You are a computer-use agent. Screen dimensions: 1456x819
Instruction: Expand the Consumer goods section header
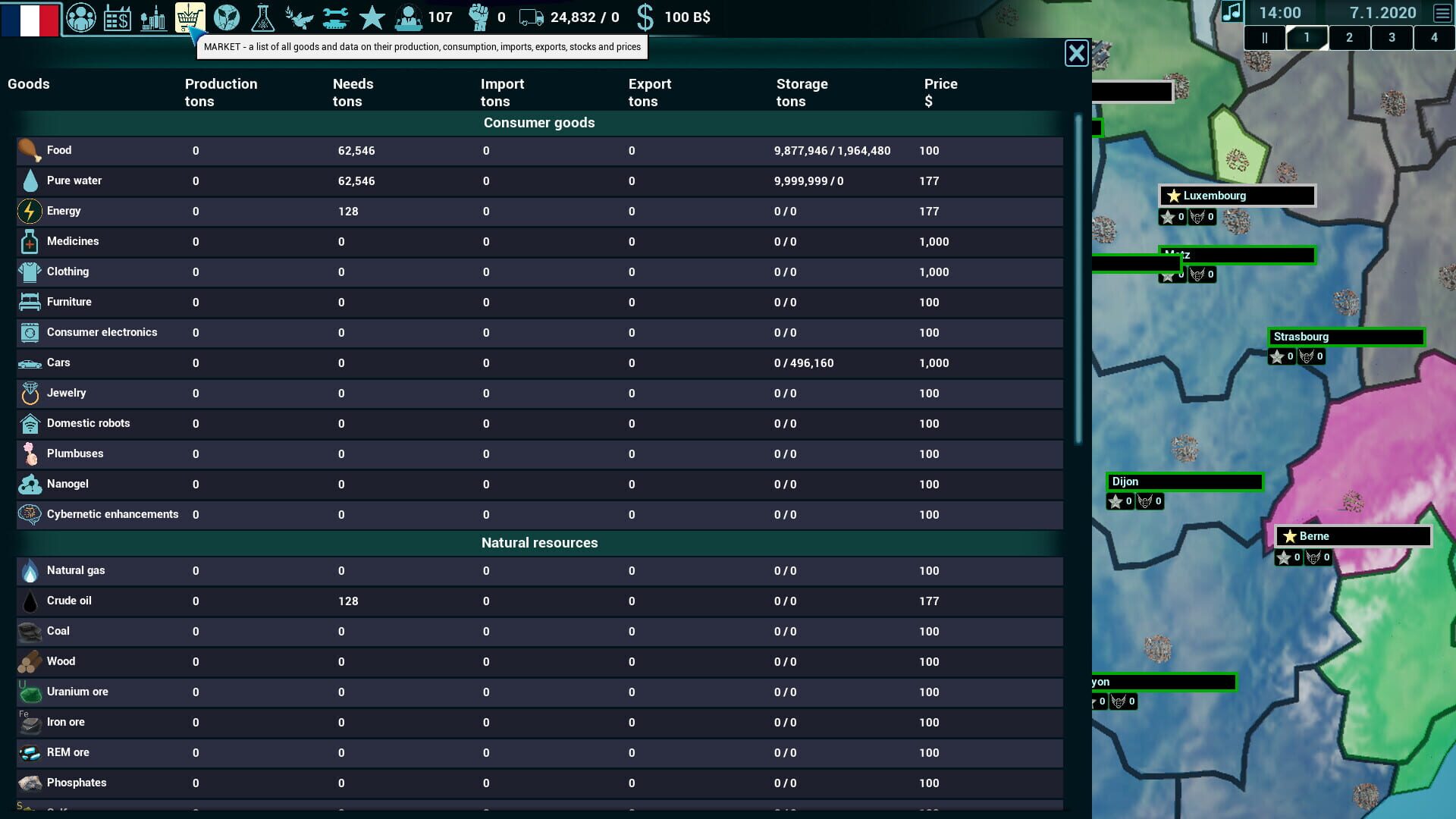click(538, 122)
